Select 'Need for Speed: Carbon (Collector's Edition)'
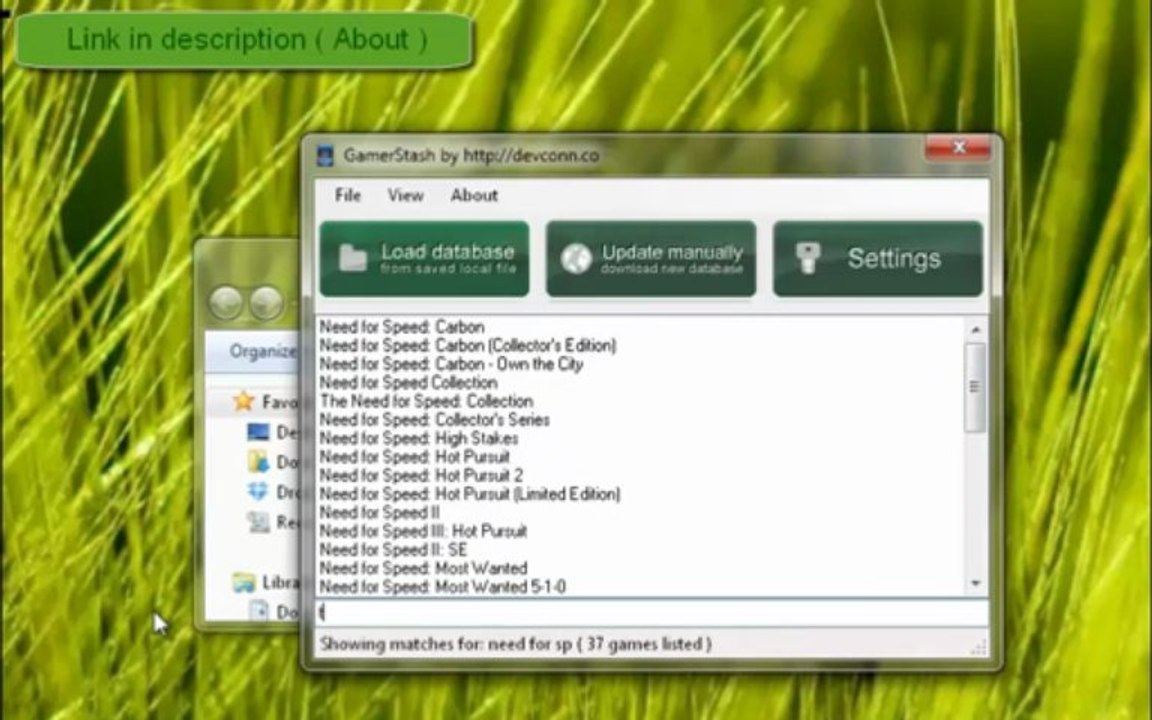The height and width of the screenshot is (720, 1152). [468, 345]
